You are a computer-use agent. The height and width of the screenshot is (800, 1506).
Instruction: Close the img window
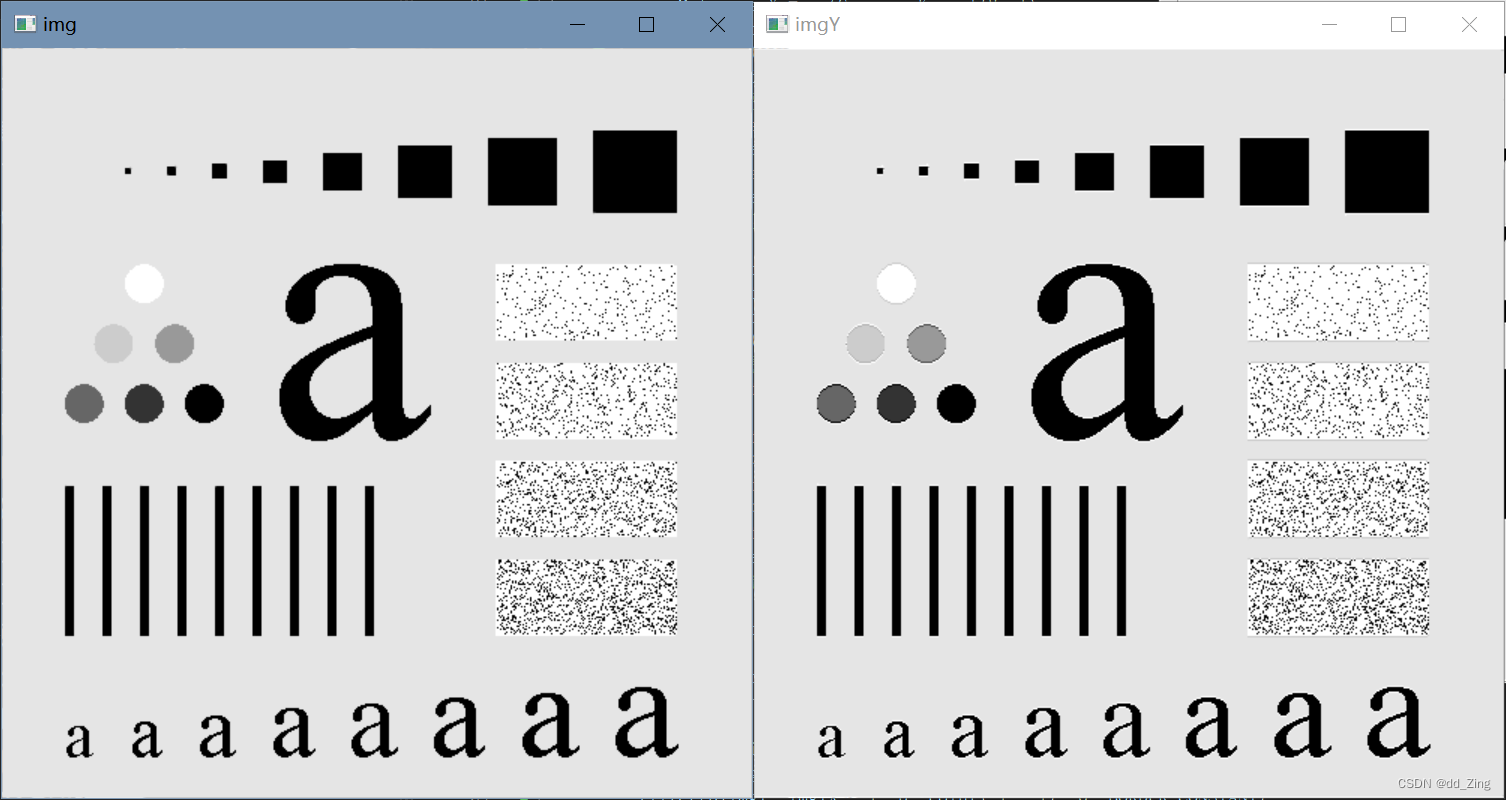point(717,24)
